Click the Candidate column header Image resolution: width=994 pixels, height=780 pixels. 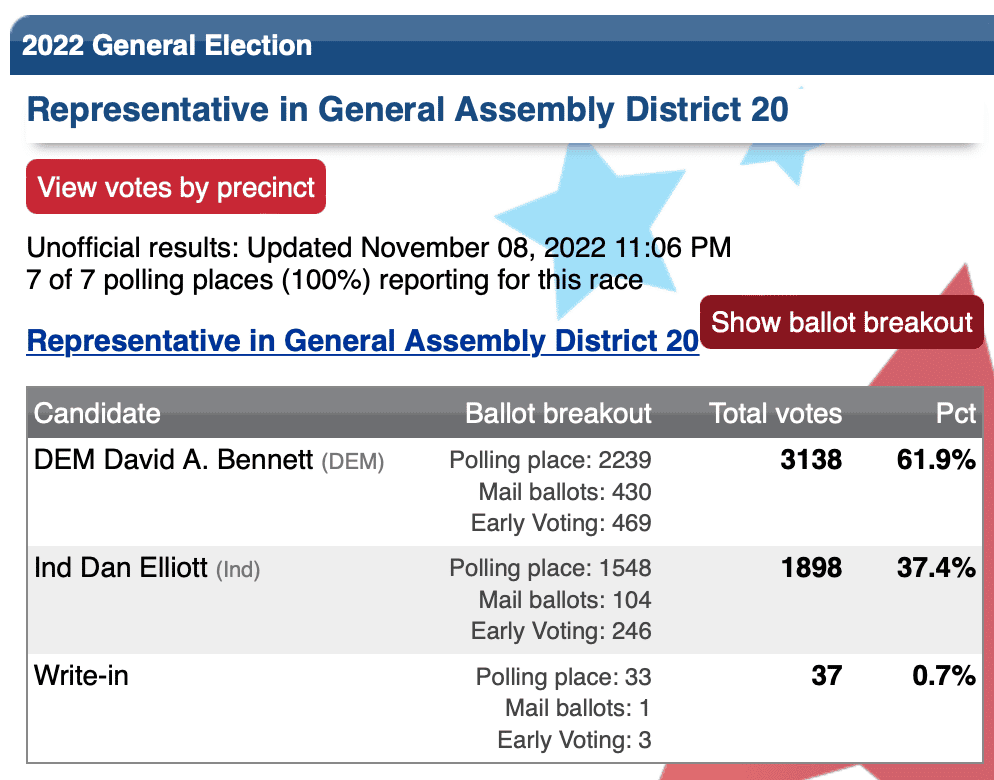click(97, 413)
